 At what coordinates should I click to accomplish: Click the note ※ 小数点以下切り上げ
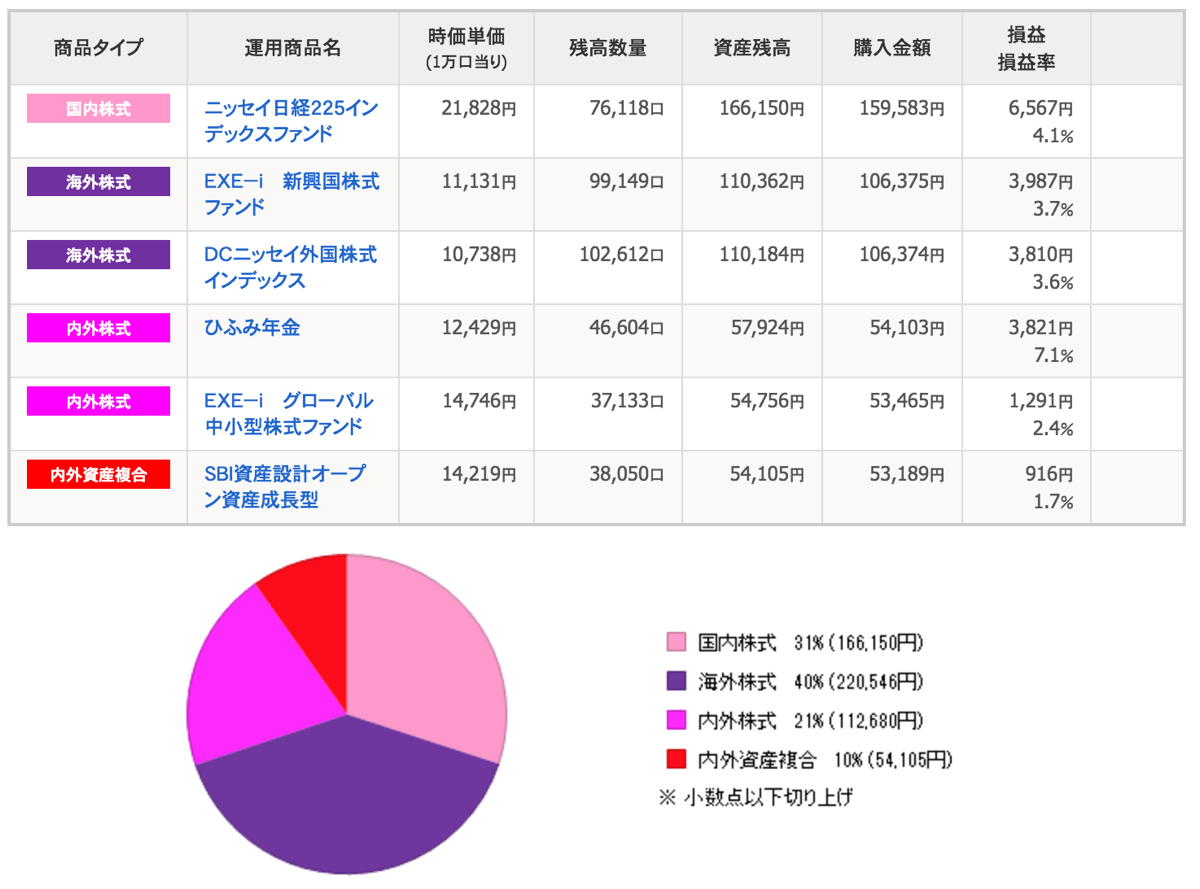(x=757, y=798)
